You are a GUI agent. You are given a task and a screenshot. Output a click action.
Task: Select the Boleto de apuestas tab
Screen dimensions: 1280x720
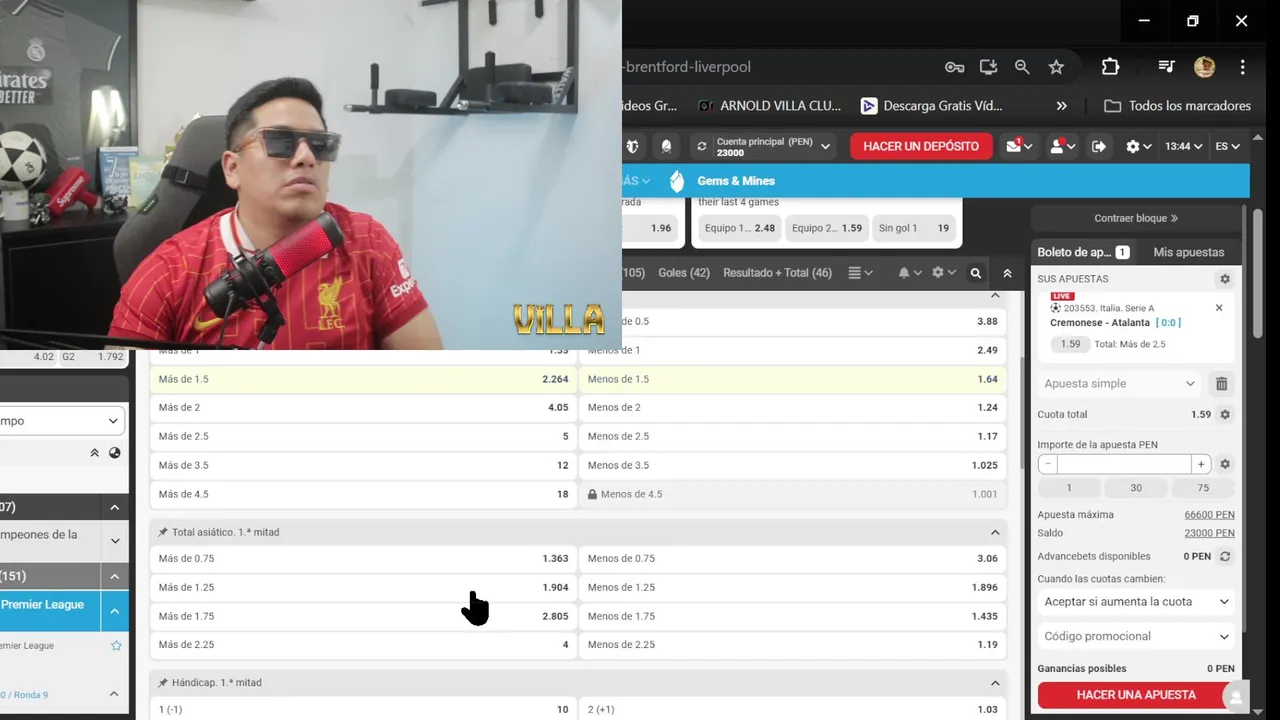point(1083,252)
